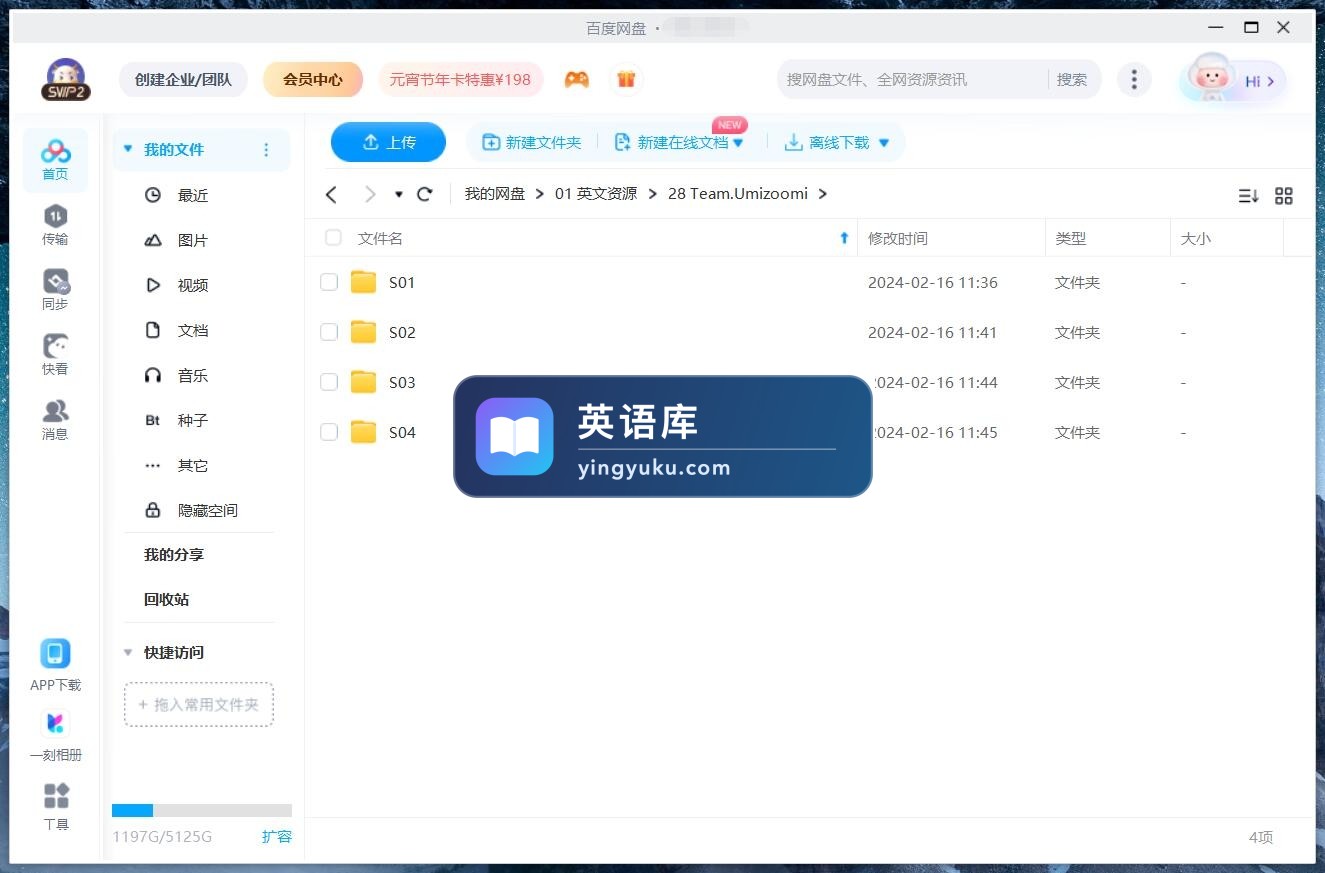The image size is (1325, 873).
Task: Open the 首页 home icon in sidebar
Action: click(55, 159)
